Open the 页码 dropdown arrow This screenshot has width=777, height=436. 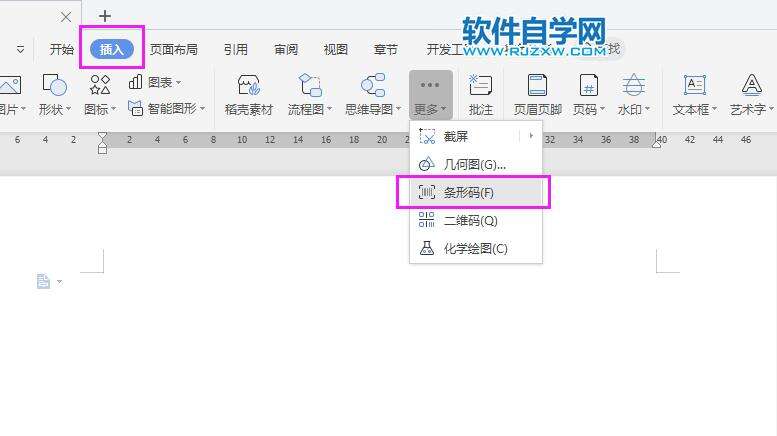[603, 109]
